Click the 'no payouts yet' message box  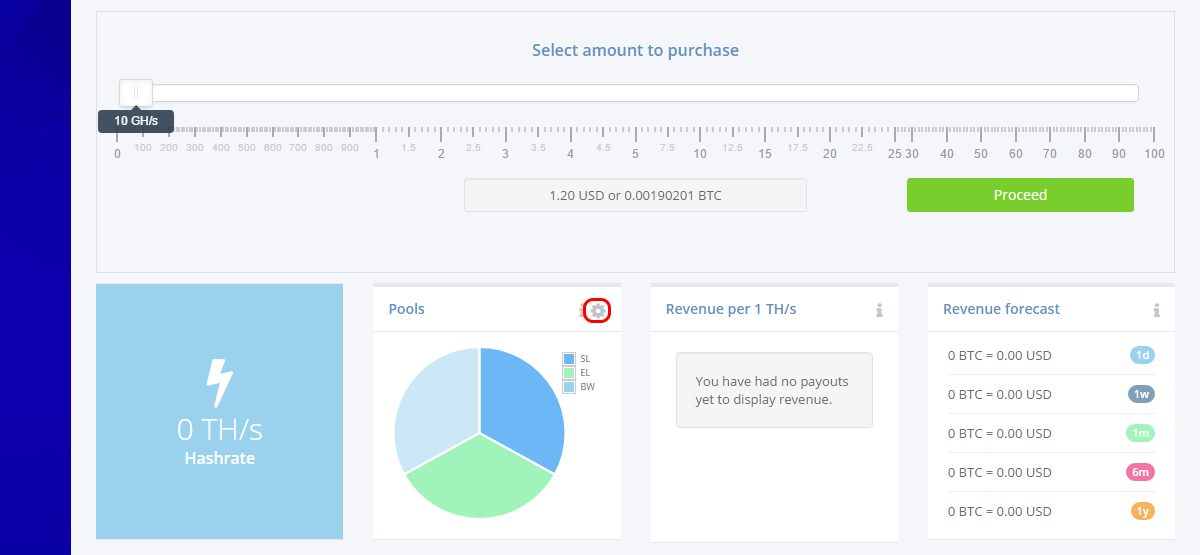pos(774,390)
